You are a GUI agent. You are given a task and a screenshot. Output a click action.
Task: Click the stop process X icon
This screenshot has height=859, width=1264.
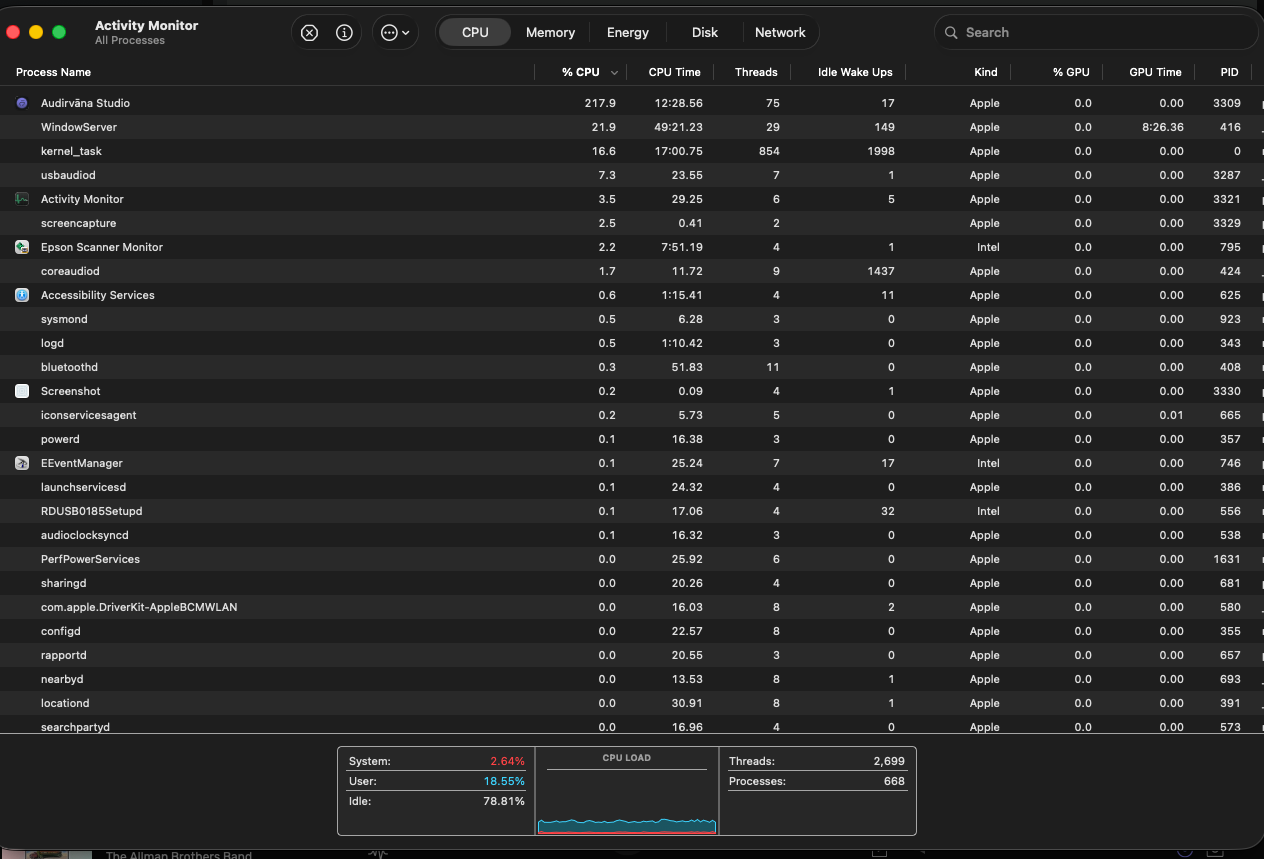pyautogui.click(x=309, y=32)
